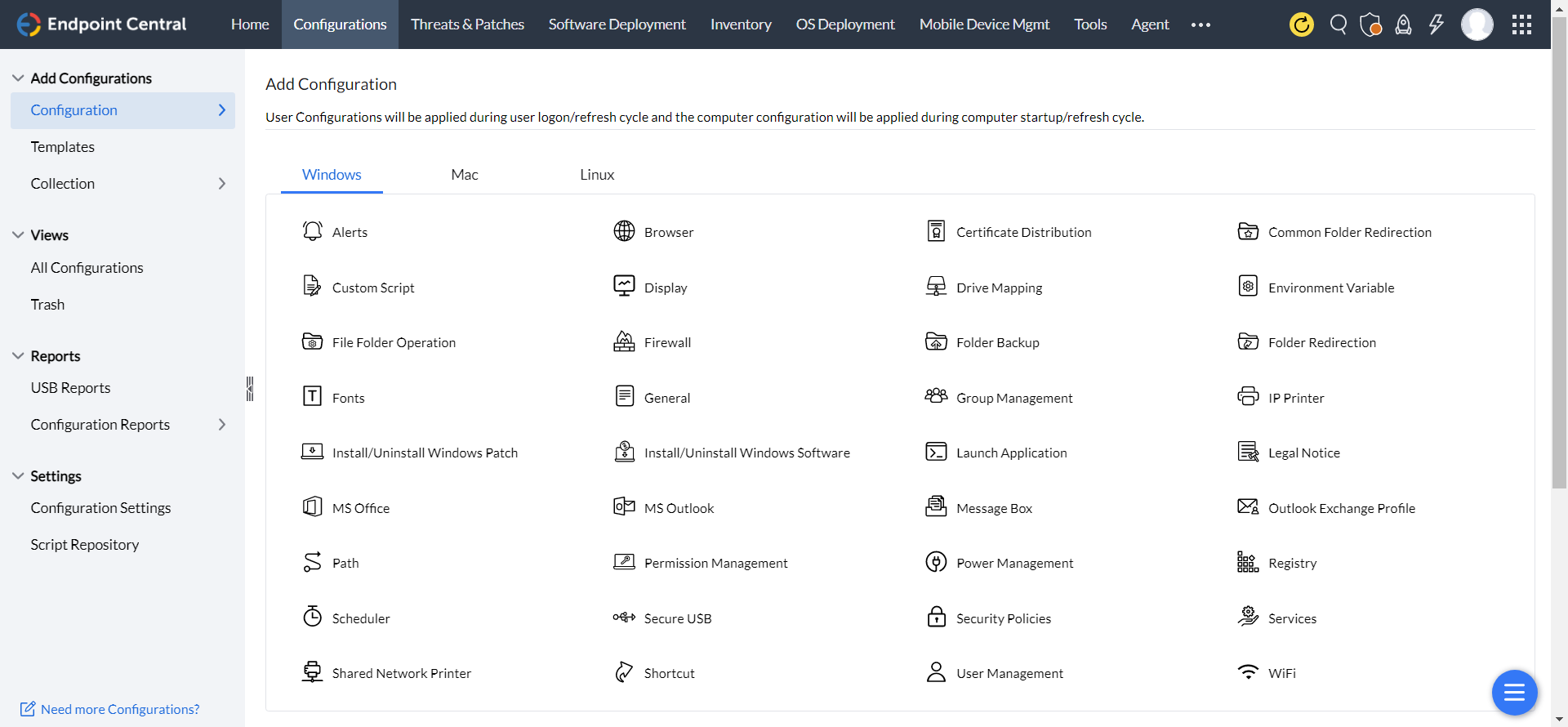This screenshot has width=1568, height=727.
Task: Open the Browser globe icon
Action: pyautogui.click(x=624, y=231)
